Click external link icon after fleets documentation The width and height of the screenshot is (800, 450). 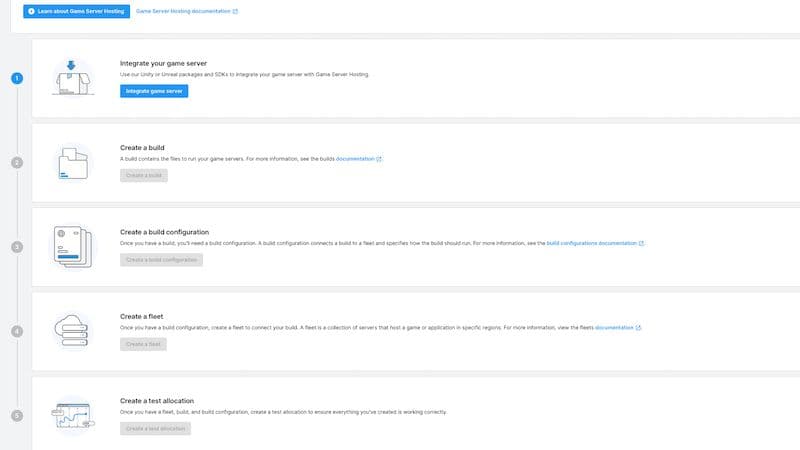tap(638, 328)
